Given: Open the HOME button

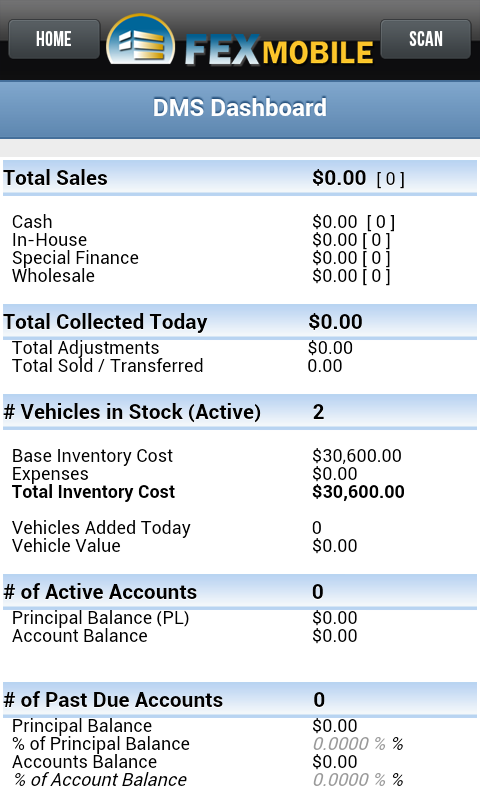Looking at the screenshot, I should tap(54, 39).
